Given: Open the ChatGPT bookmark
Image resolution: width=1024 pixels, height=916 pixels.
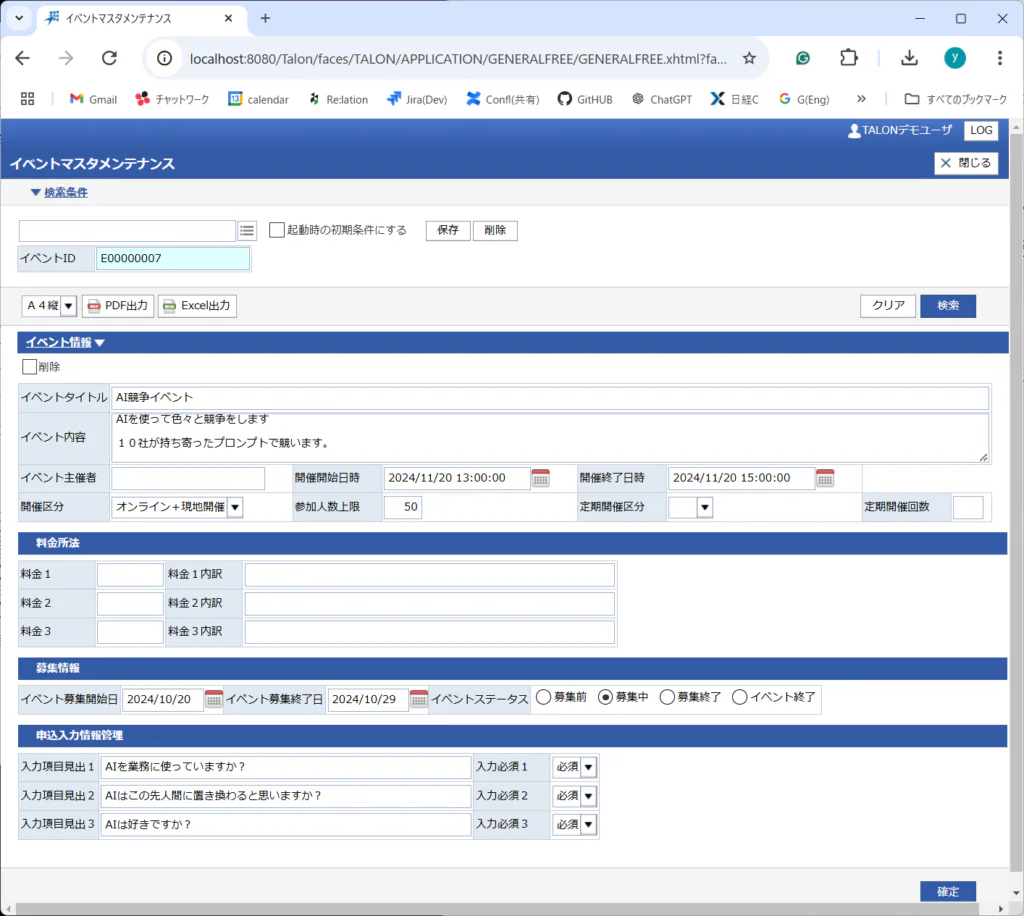Looking at the screenshot, I should [662, 99].
